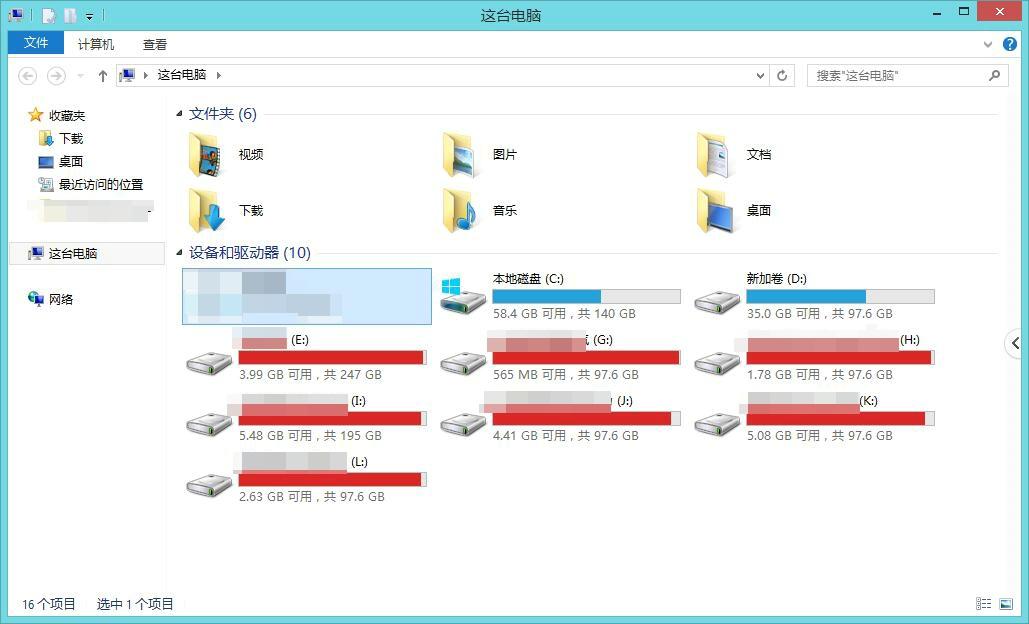Switch to the 计算机 ribbon tab
Viewport: 1029px width, 624px height.
coord(95,44)
